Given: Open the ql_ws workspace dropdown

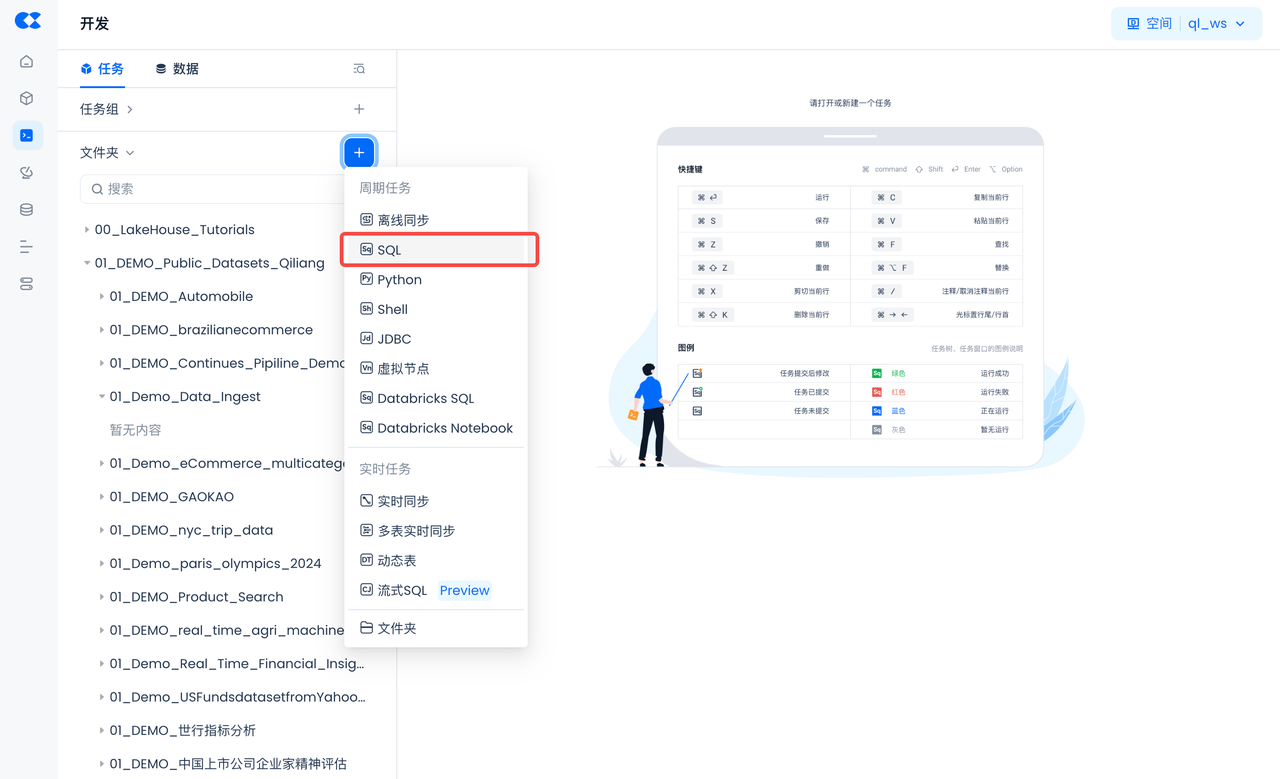Looking at the screenshot, I should pyautogui.click(x=1185, y=24).
